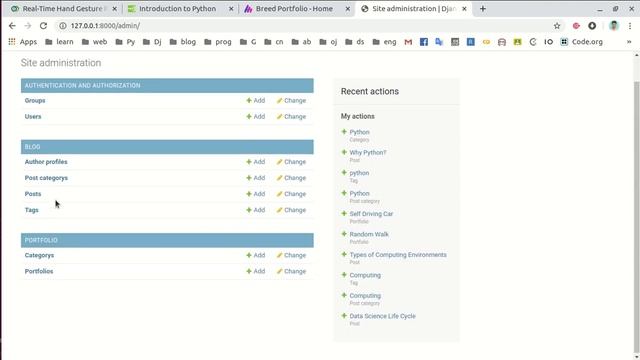Open the Dj bookmarks folder

152,42
